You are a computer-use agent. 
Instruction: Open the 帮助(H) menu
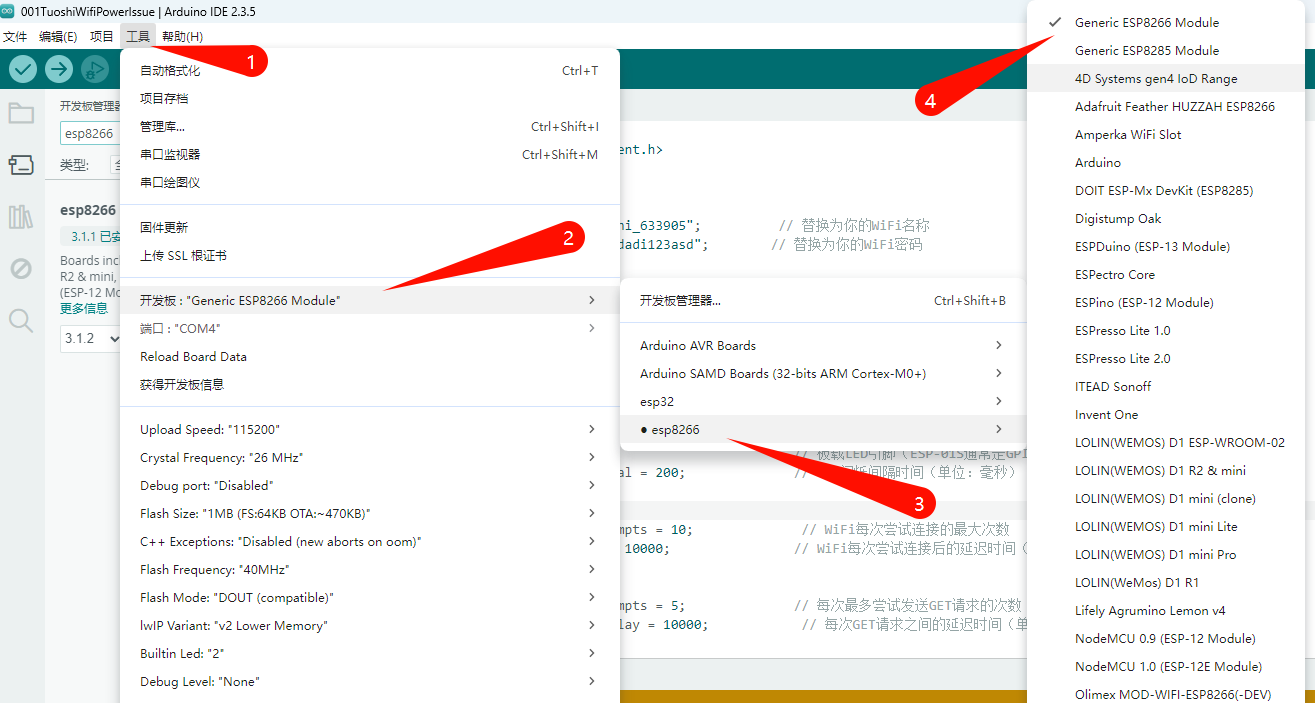pyautogui.click(x=182, y=36)
